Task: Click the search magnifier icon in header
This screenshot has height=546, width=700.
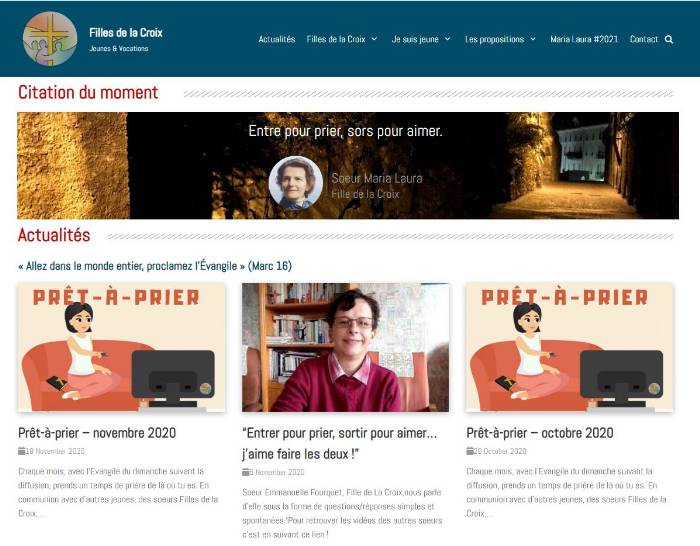Action: tap(668, 39)
